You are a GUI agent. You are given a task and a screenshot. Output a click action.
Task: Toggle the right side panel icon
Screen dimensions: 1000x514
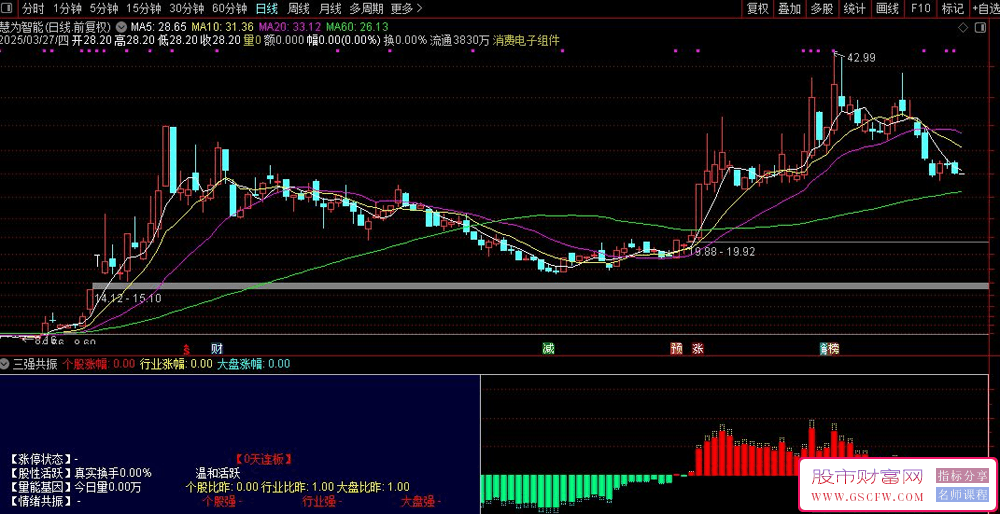click(x=980, y=28)
